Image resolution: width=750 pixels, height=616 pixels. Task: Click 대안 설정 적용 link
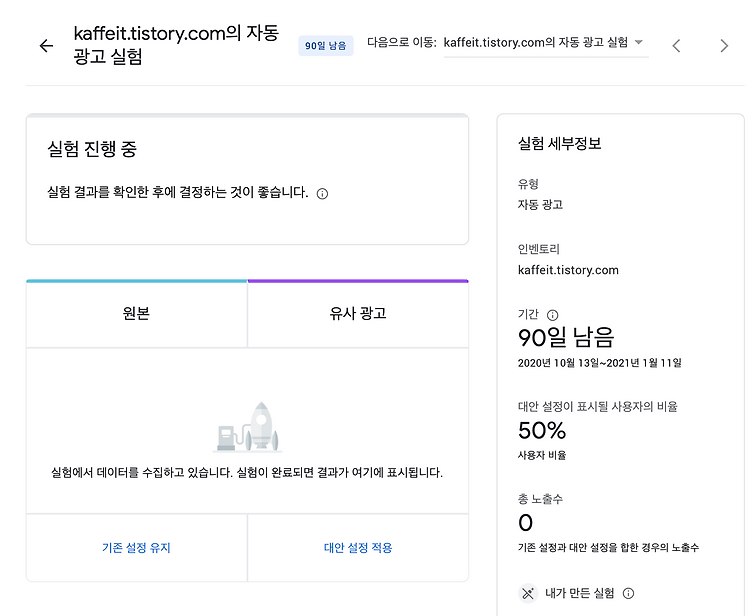point(358,548)
